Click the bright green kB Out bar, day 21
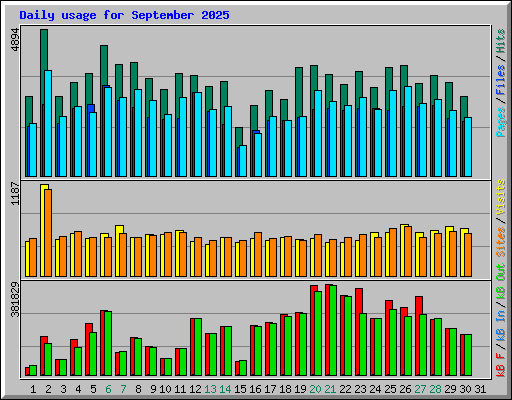The image size is (512, 400). 333,330
